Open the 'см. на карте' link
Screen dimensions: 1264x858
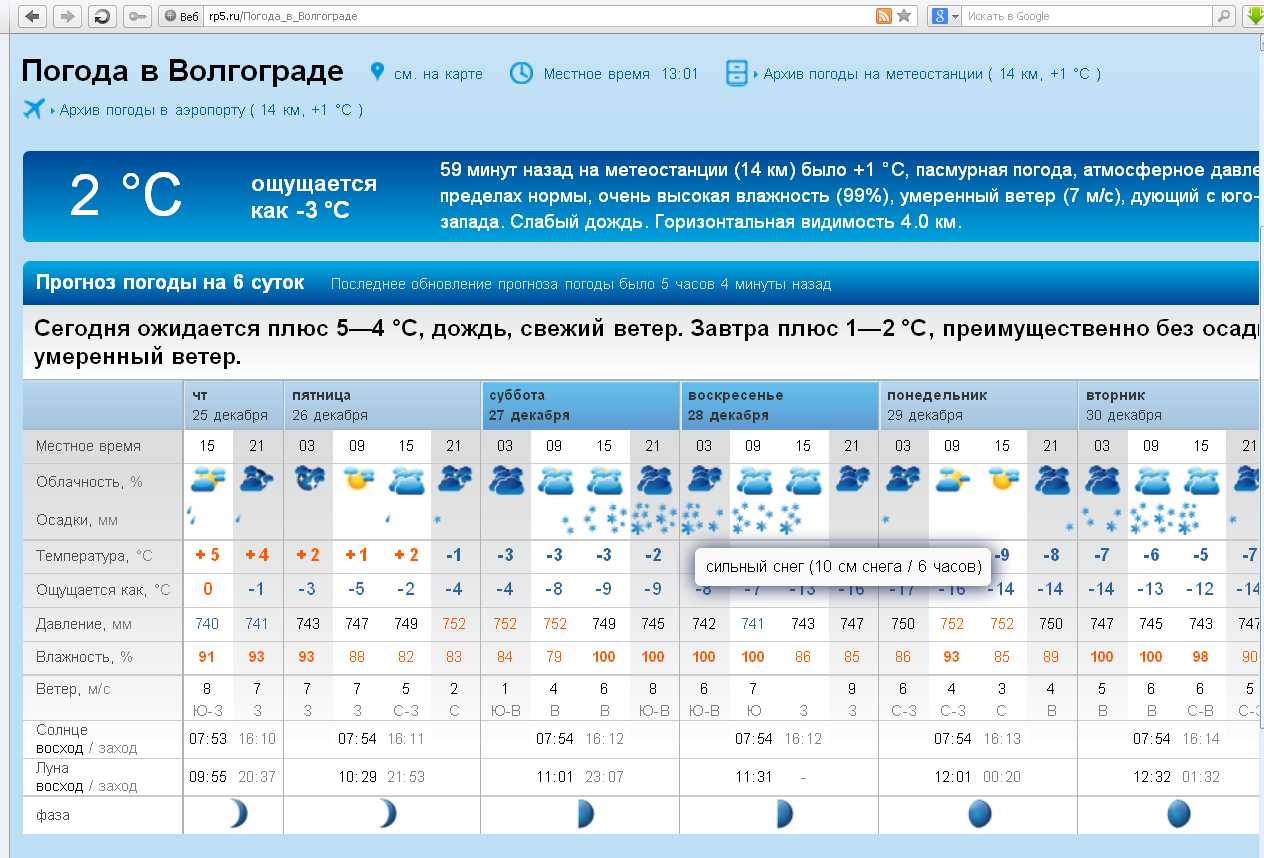(x=438, y=74)
